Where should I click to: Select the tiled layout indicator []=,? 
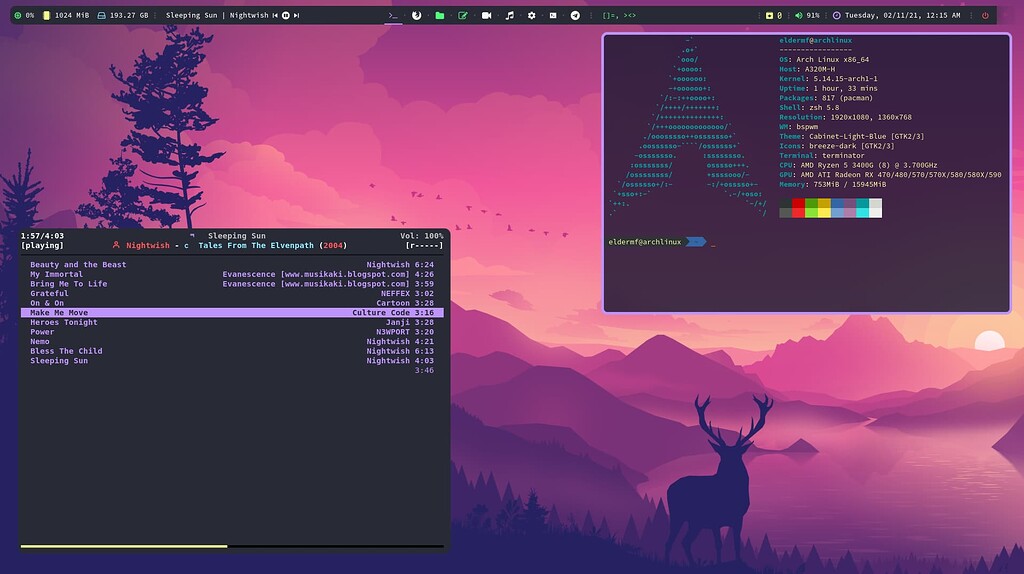(610, 15)
